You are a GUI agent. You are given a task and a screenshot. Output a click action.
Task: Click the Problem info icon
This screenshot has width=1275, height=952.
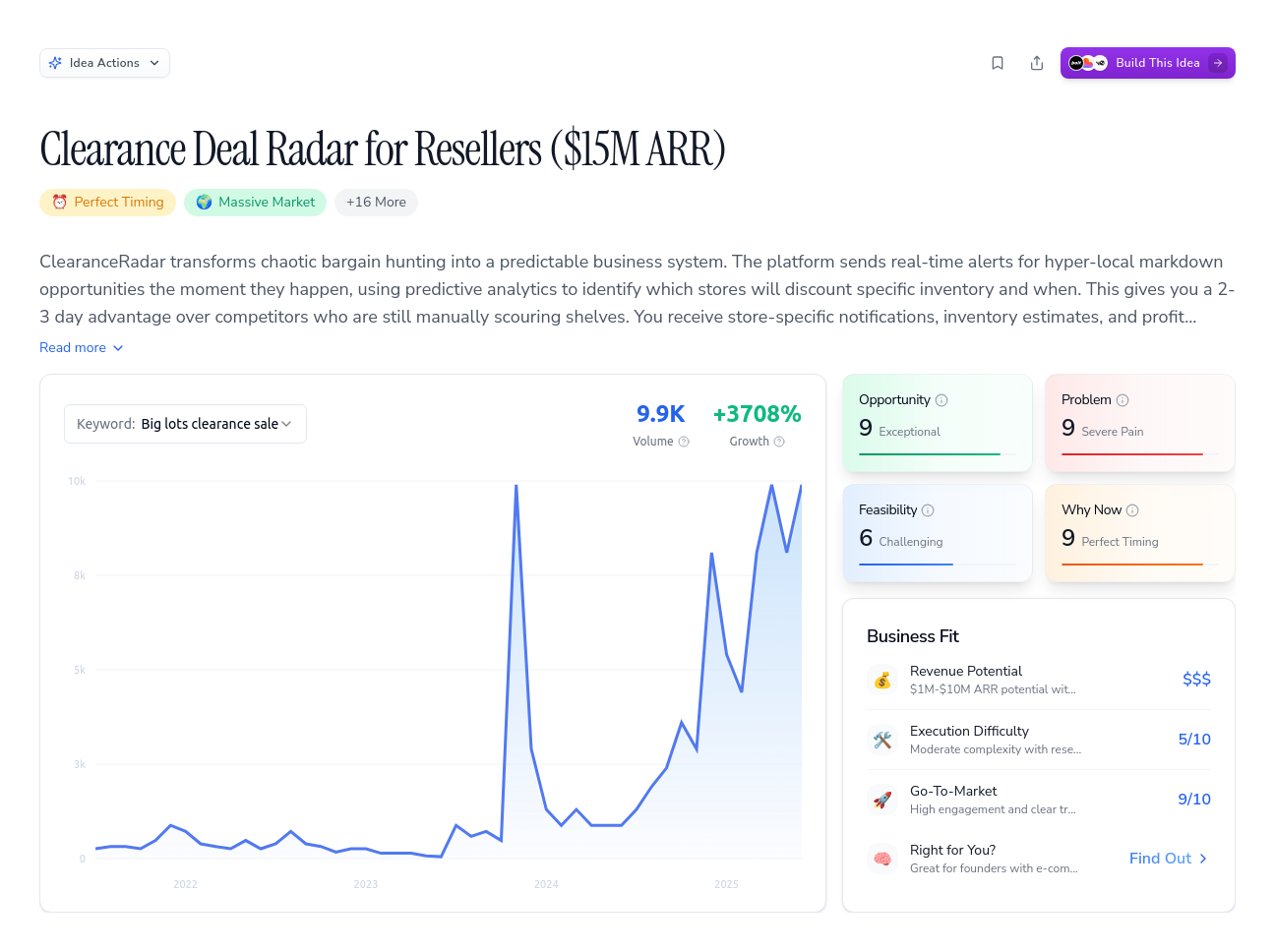point(1123,400)
